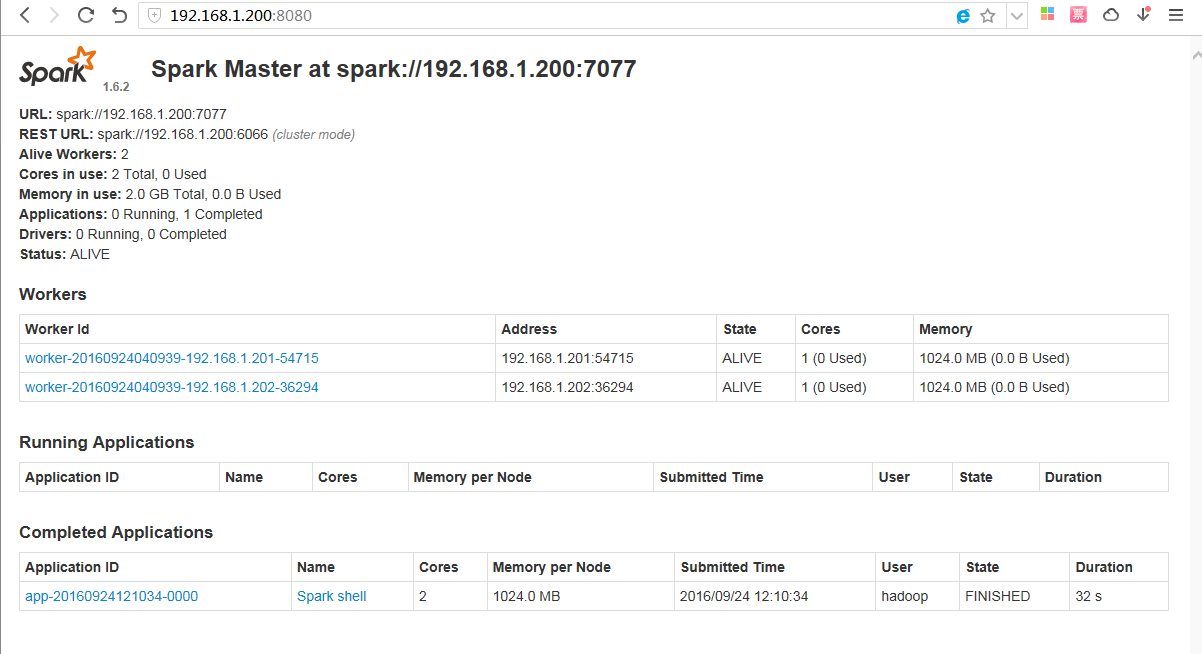This screenshot has width=1202, height=654.
Task: Click the Workers section heading
Action: tap(53, 294)
